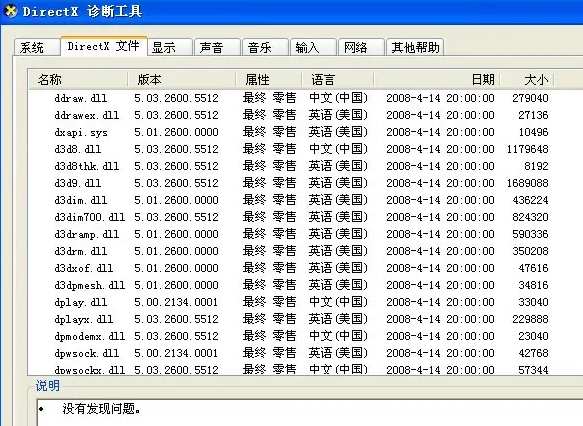Sort by the 日期 column header
Image resolution: width=583 pixels, height=426 pixels.
437,80
